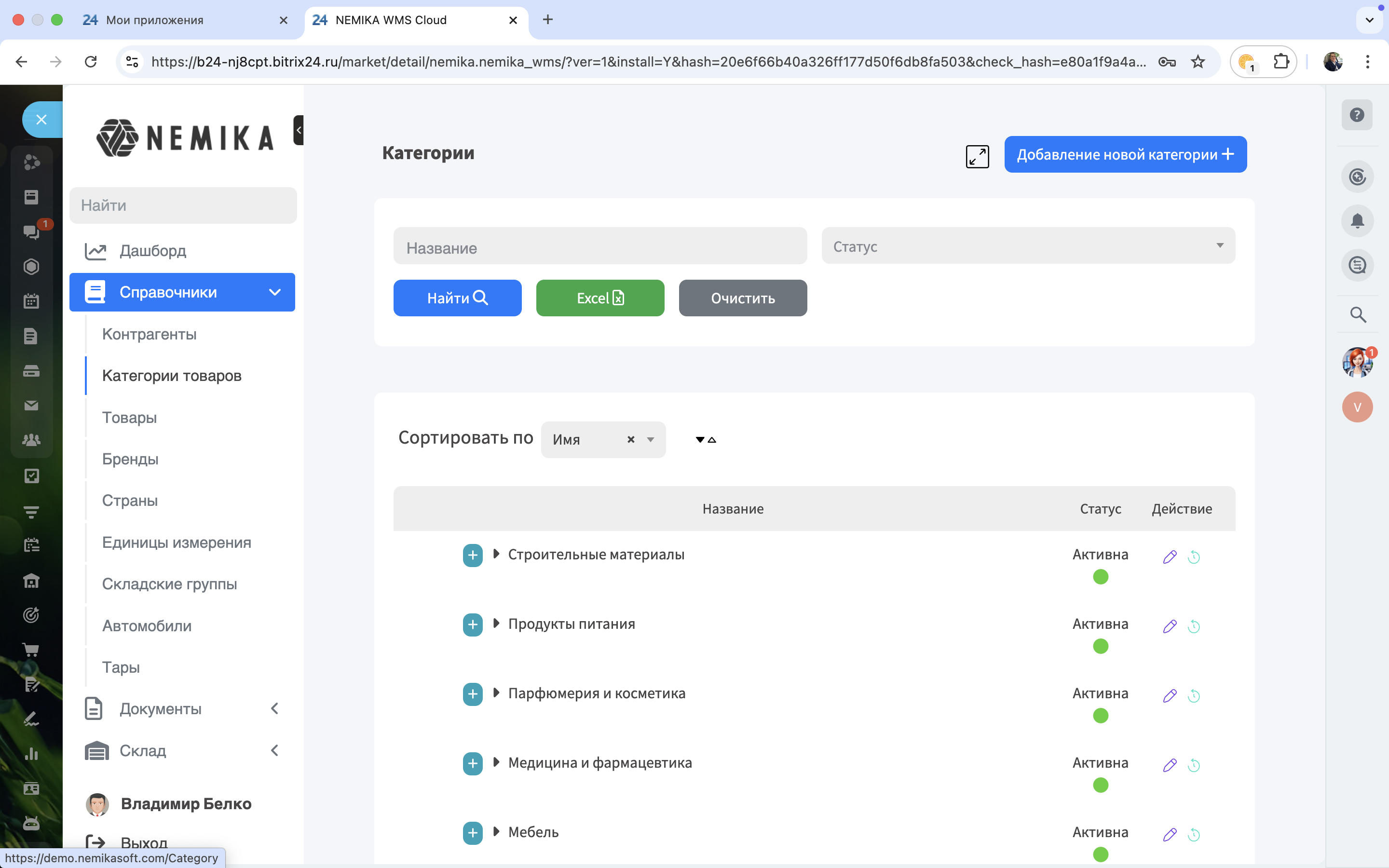The width and height of the screenshot is (1389, 868).
Task: Click the Название search input field
Action: point(600,247)
